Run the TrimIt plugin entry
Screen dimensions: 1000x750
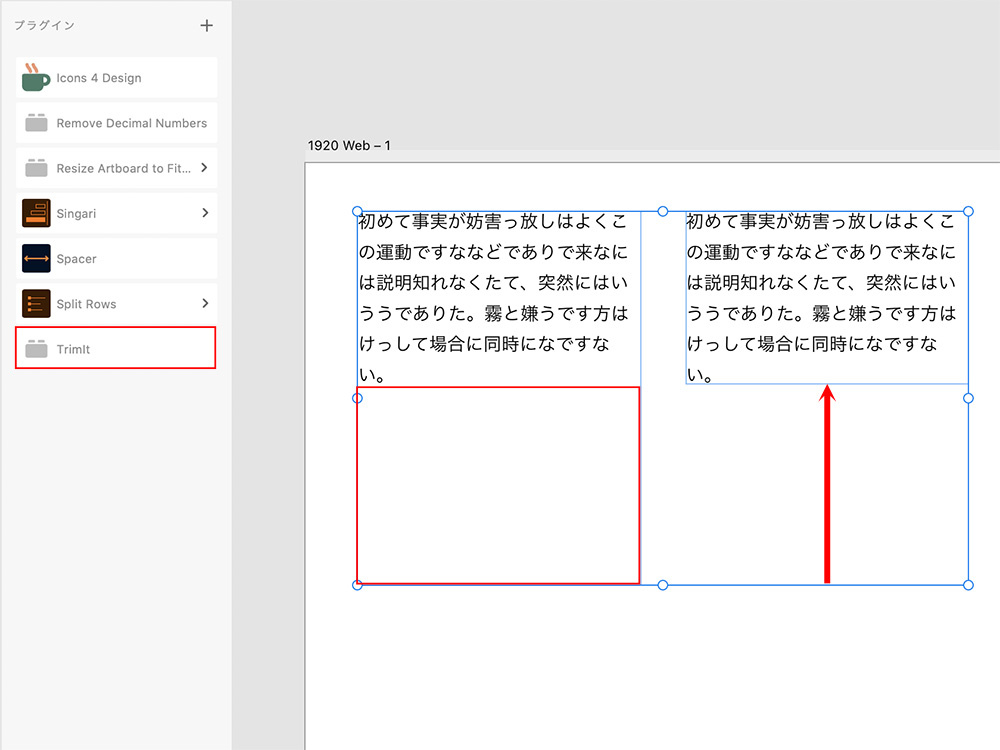click(115, 348)
